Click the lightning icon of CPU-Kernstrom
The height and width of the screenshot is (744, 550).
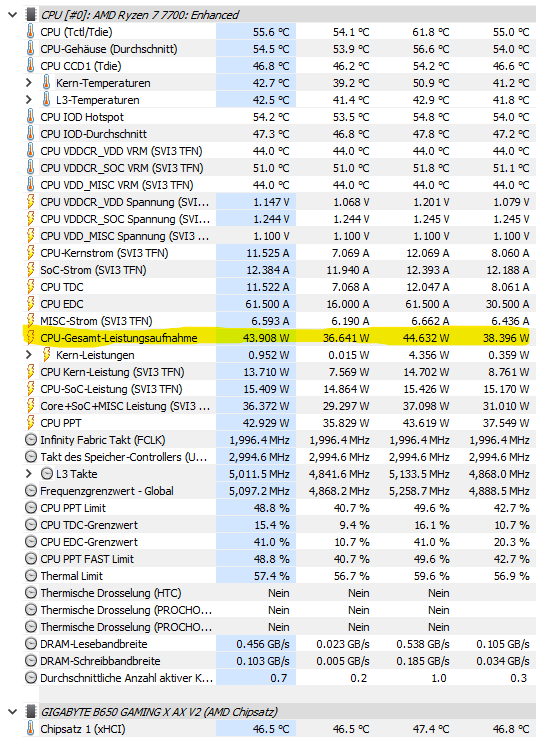coord(30,253)
